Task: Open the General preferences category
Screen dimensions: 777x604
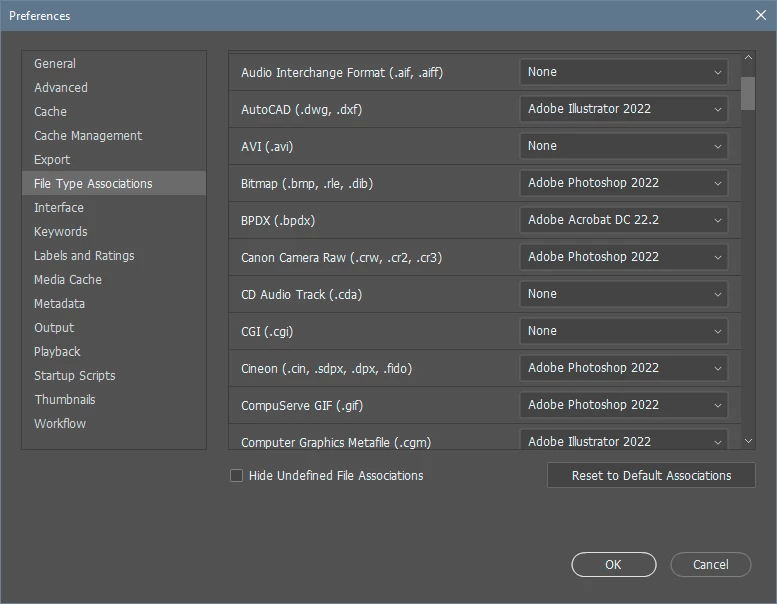Action: point(113,63)
